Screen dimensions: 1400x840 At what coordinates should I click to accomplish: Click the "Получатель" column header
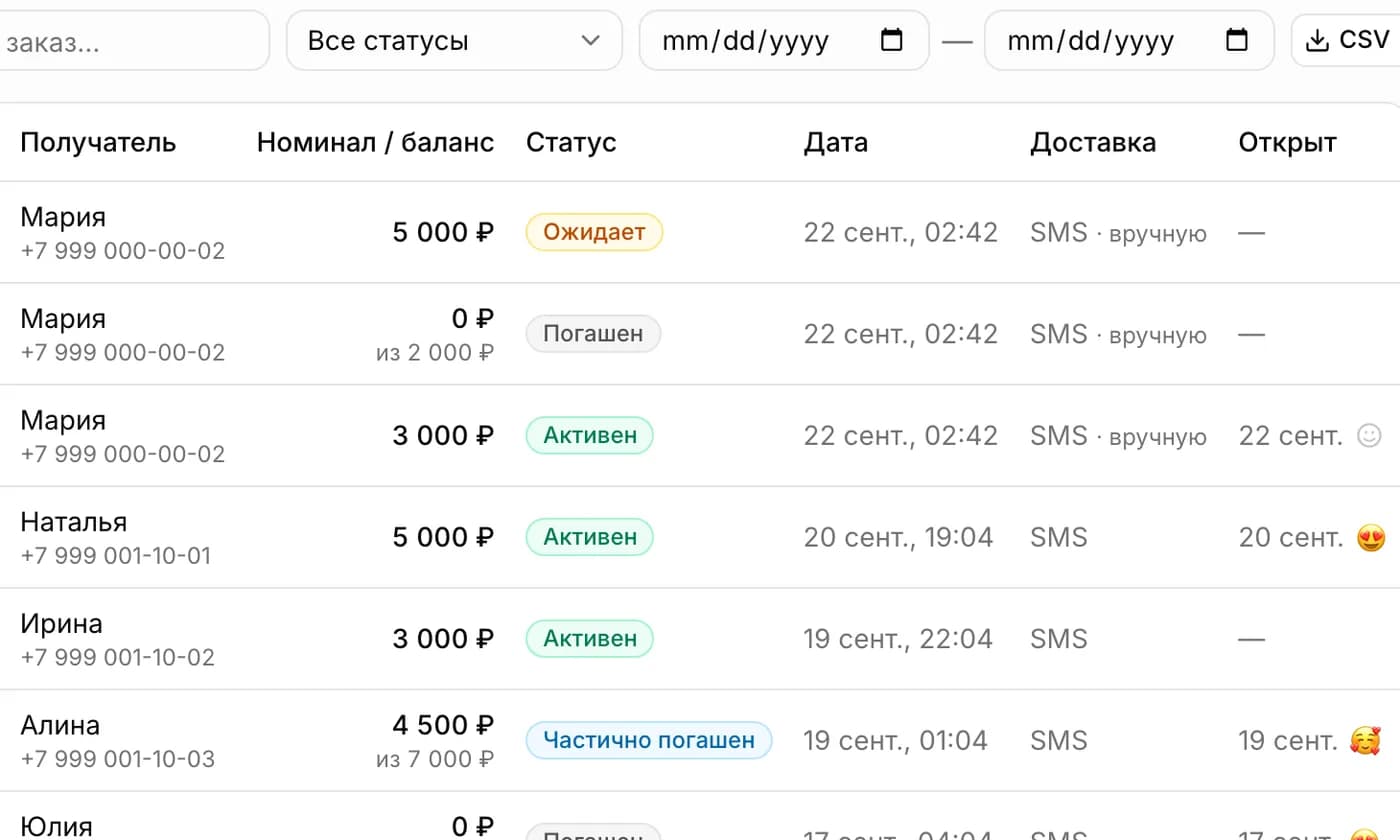[x=98, y=142]
